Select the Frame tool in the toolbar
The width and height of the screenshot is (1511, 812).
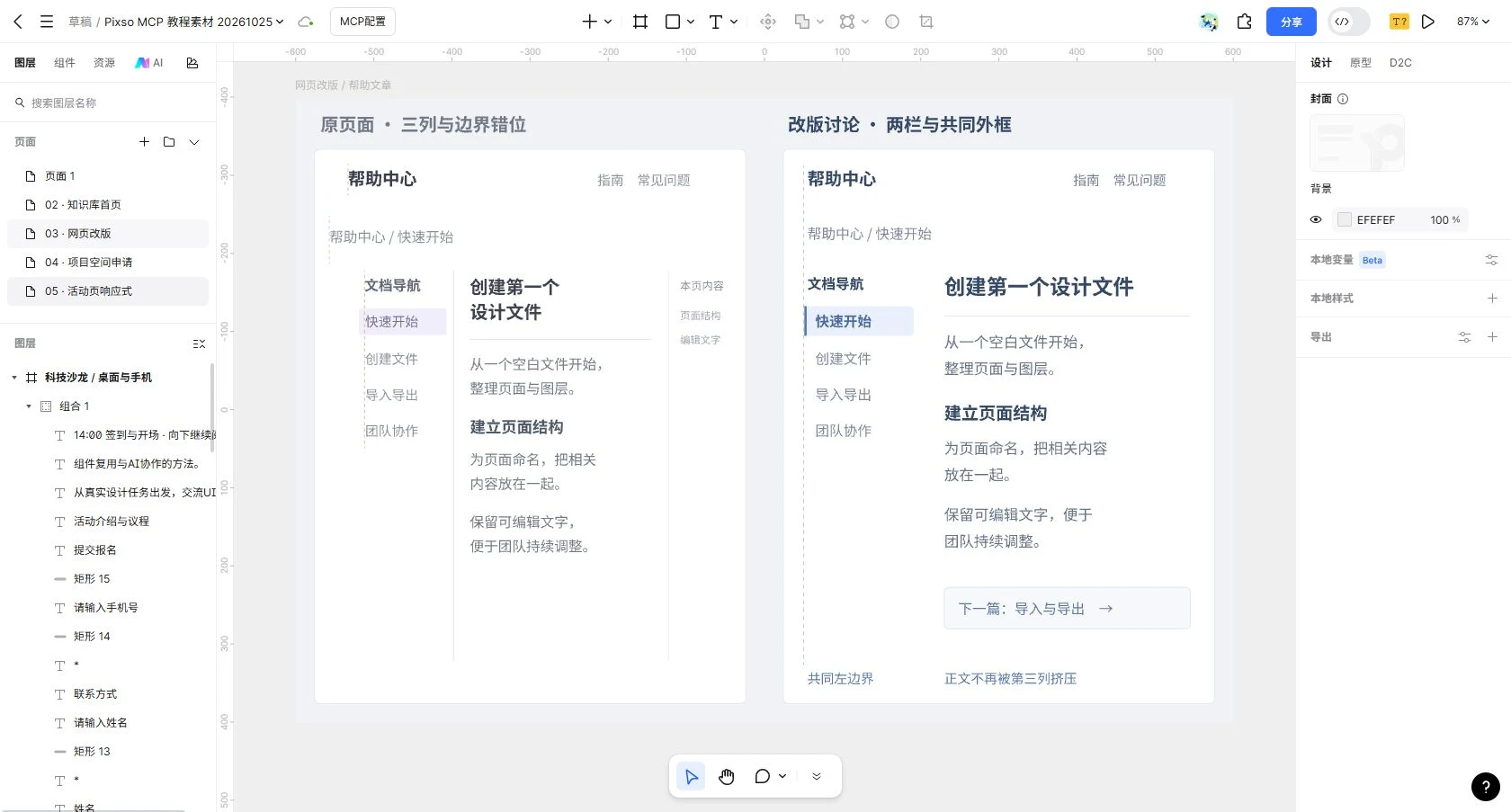click(x=640, y=22)
